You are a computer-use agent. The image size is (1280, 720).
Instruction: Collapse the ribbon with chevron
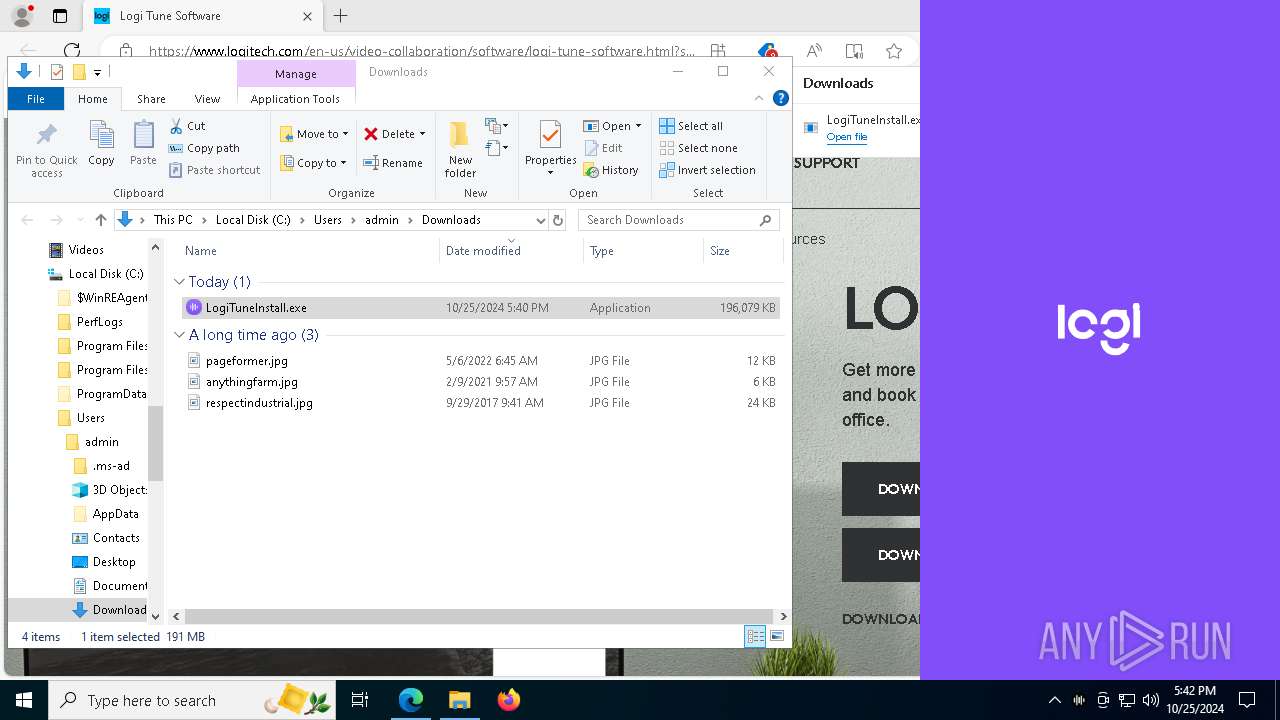(x=759, y=98)
